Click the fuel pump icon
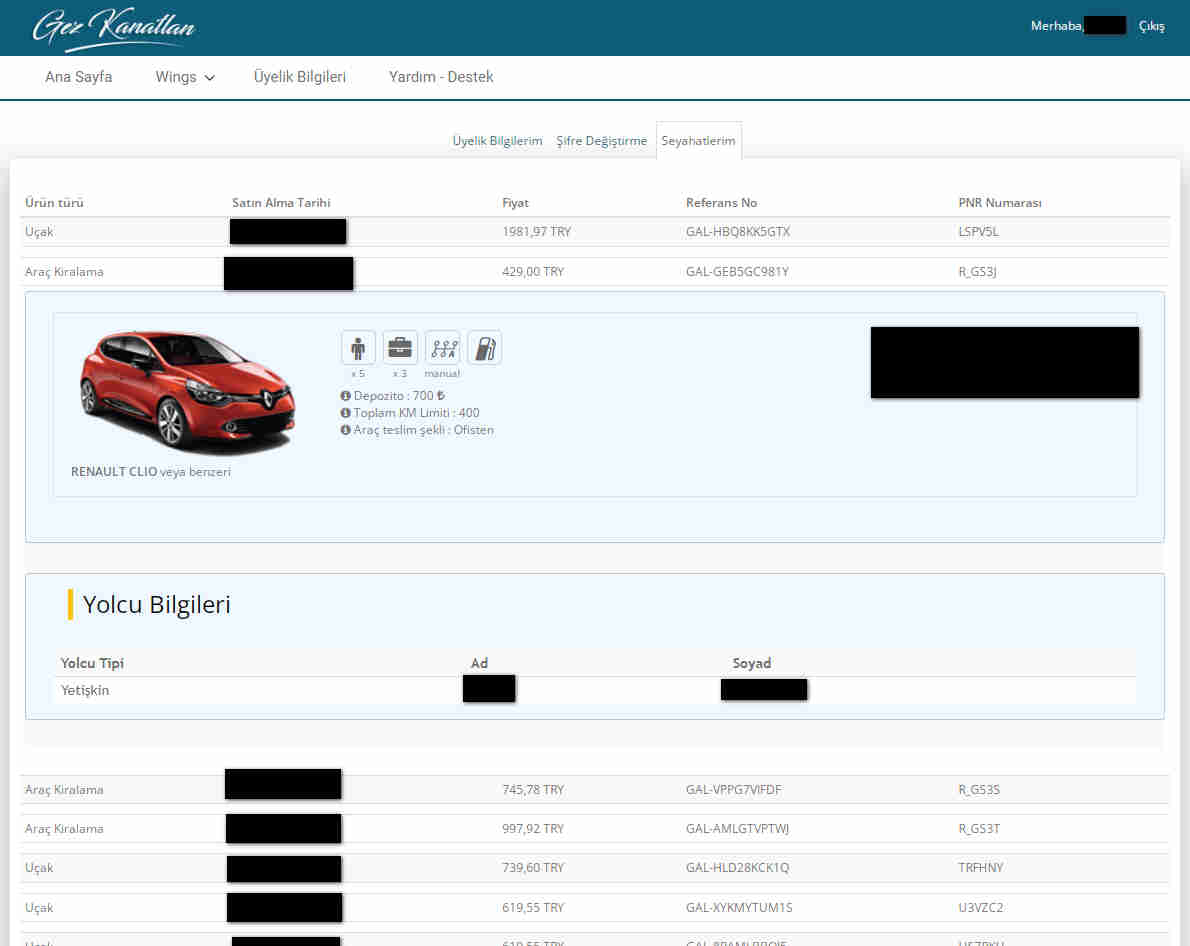This screenshot has width=1190, height=946. coord(484,347)
